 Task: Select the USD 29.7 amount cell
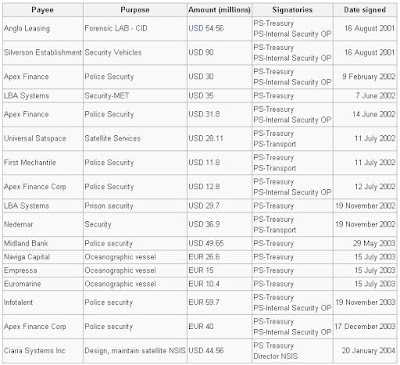pos(219,206)
